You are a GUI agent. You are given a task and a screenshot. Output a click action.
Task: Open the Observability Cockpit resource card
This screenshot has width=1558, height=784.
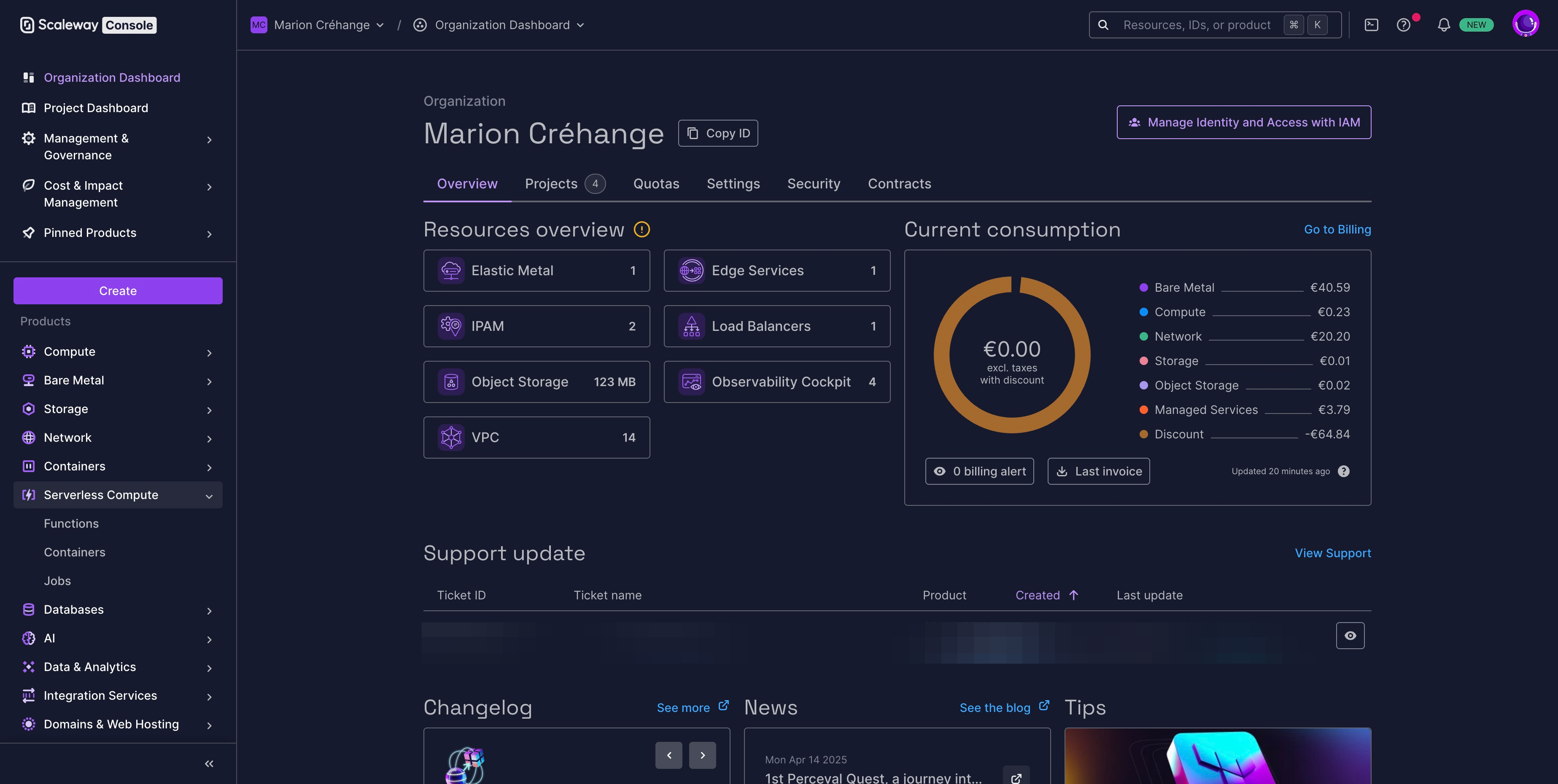(776, 382)
